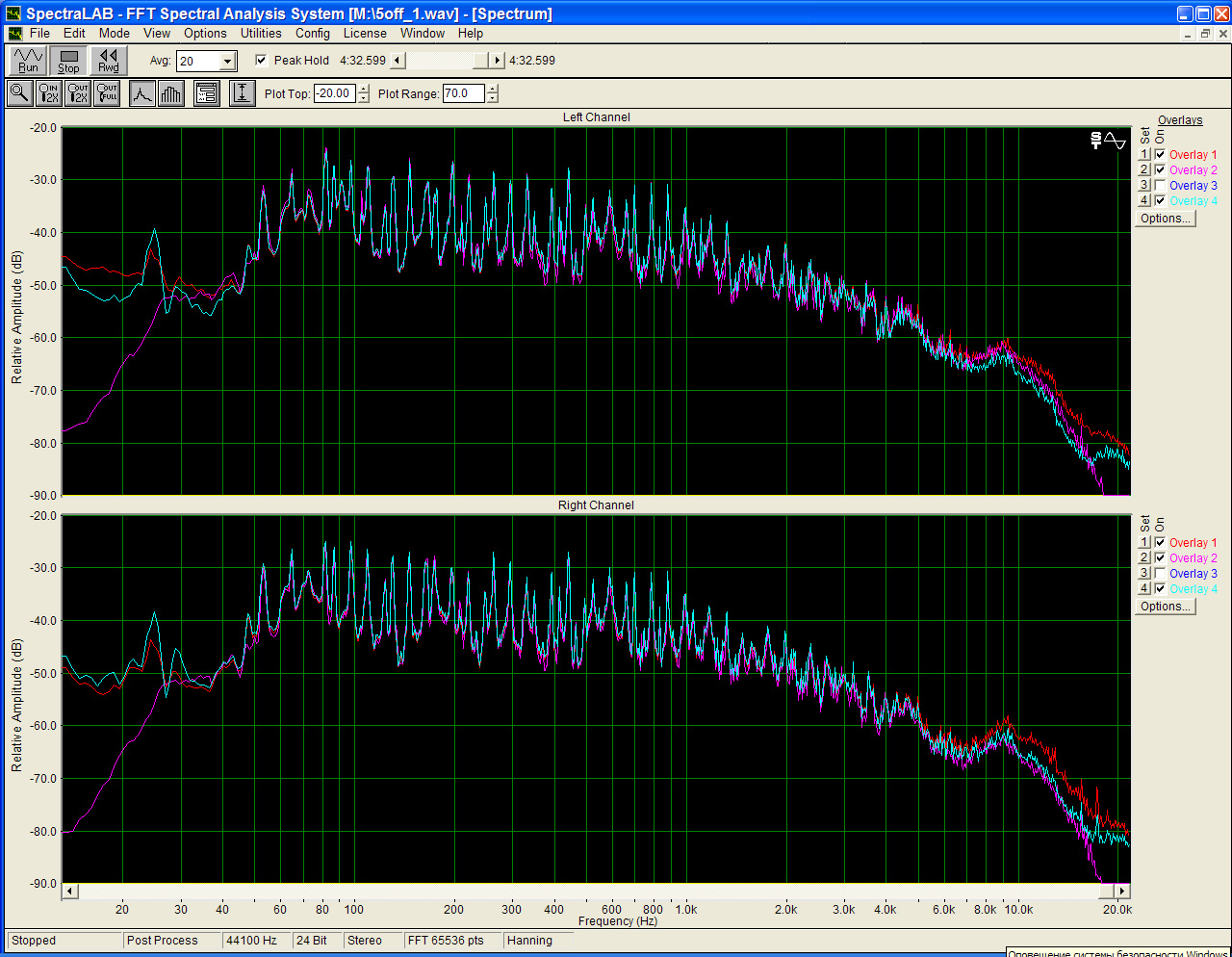Select the magnifier zoom tool

(19, 93)
